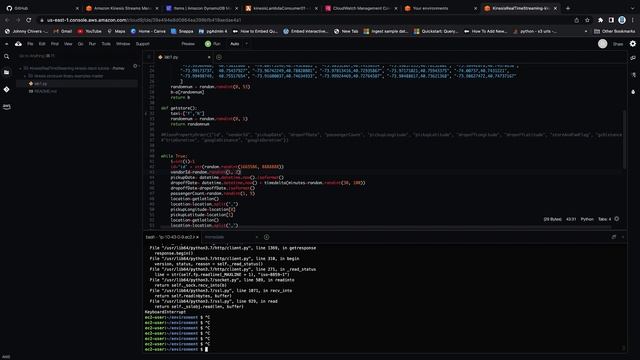The image size is (640, 360).
Task: Open the Support menu
Action: (x=142, y=44)
